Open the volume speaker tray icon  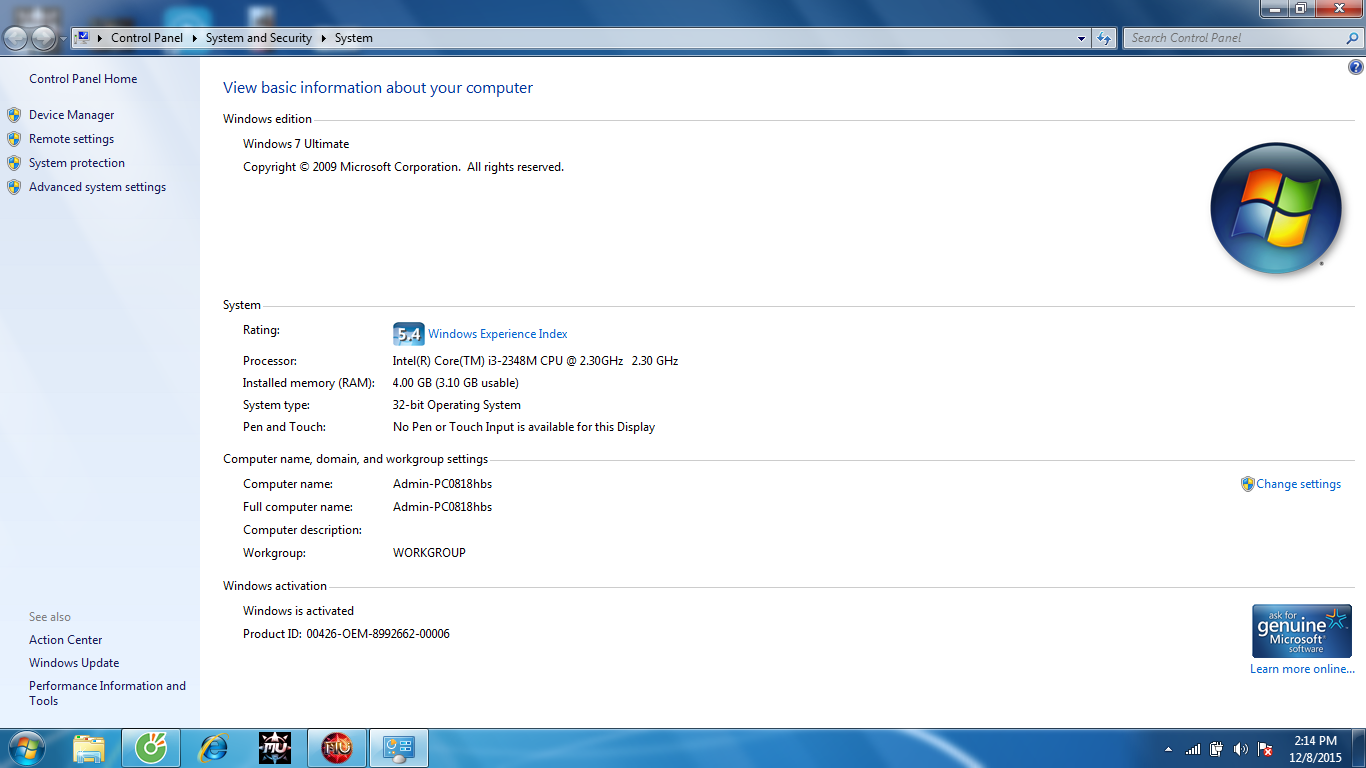(x=1241, y=749)
